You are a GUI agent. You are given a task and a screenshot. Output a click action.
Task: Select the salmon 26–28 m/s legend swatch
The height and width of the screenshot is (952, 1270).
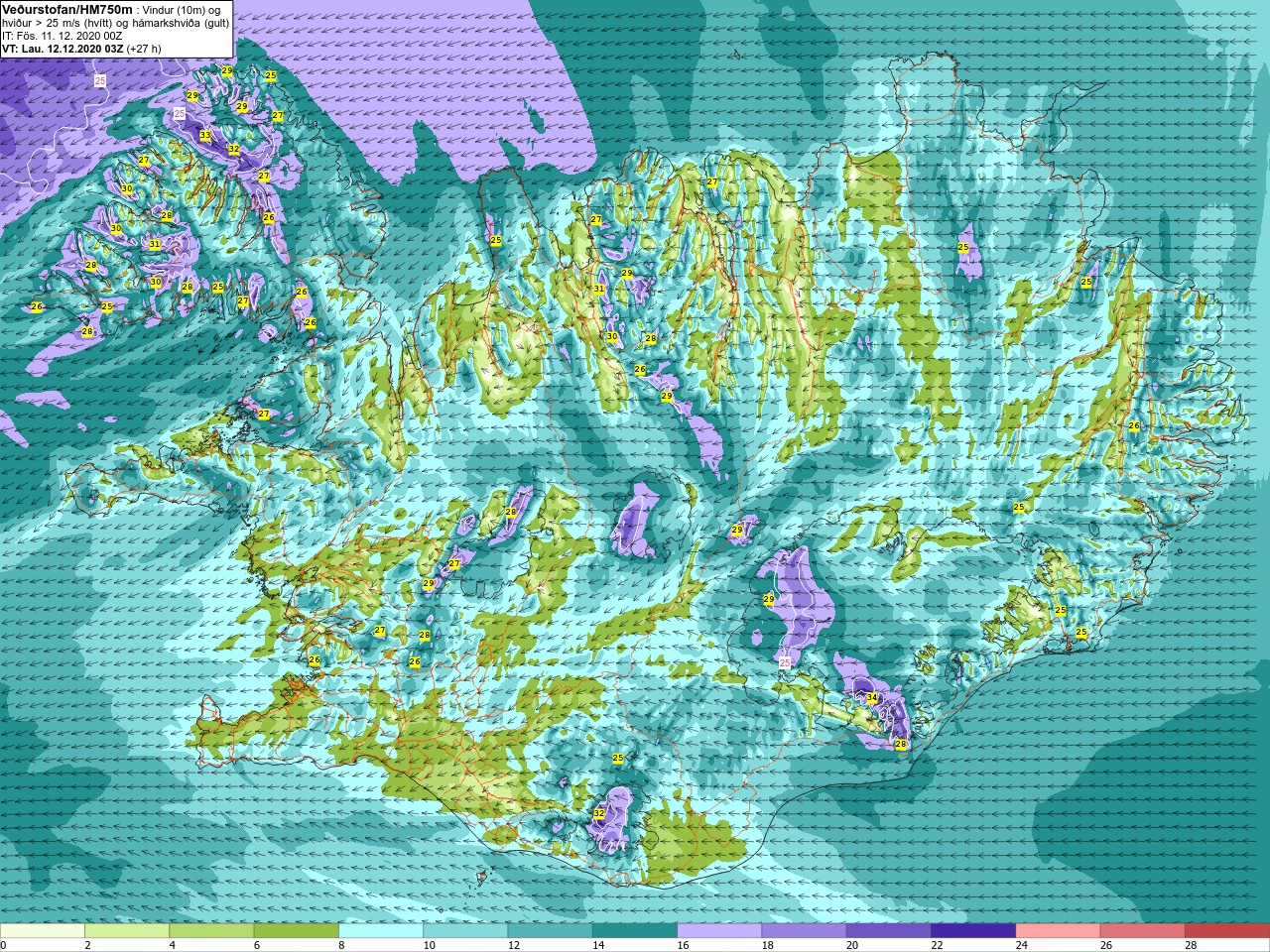click(1143, 931)
